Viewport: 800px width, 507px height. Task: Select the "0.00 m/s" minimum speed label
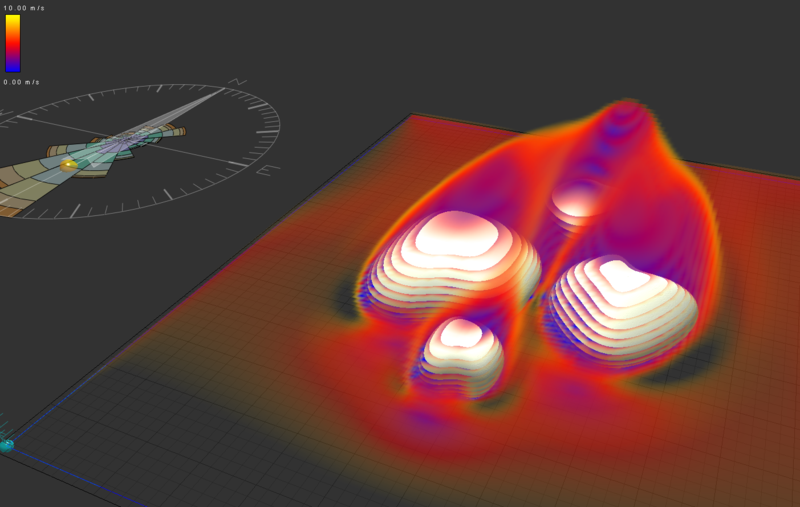coord(21,82)
